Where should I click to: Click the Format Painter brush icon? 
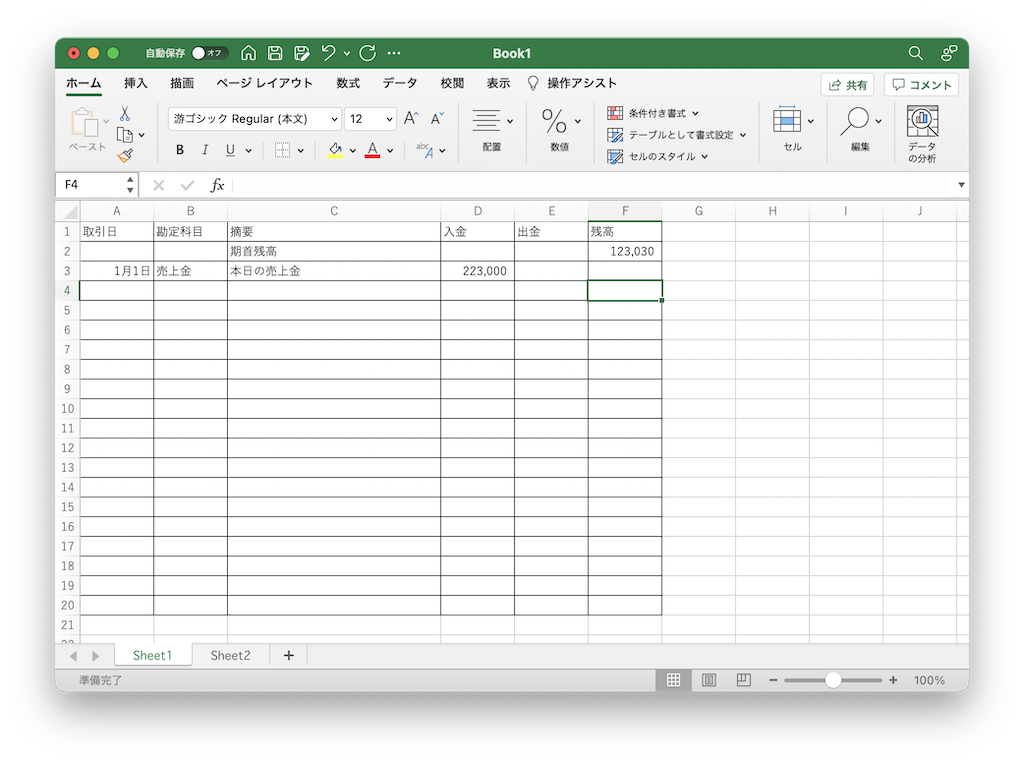(x=125, y=155)
